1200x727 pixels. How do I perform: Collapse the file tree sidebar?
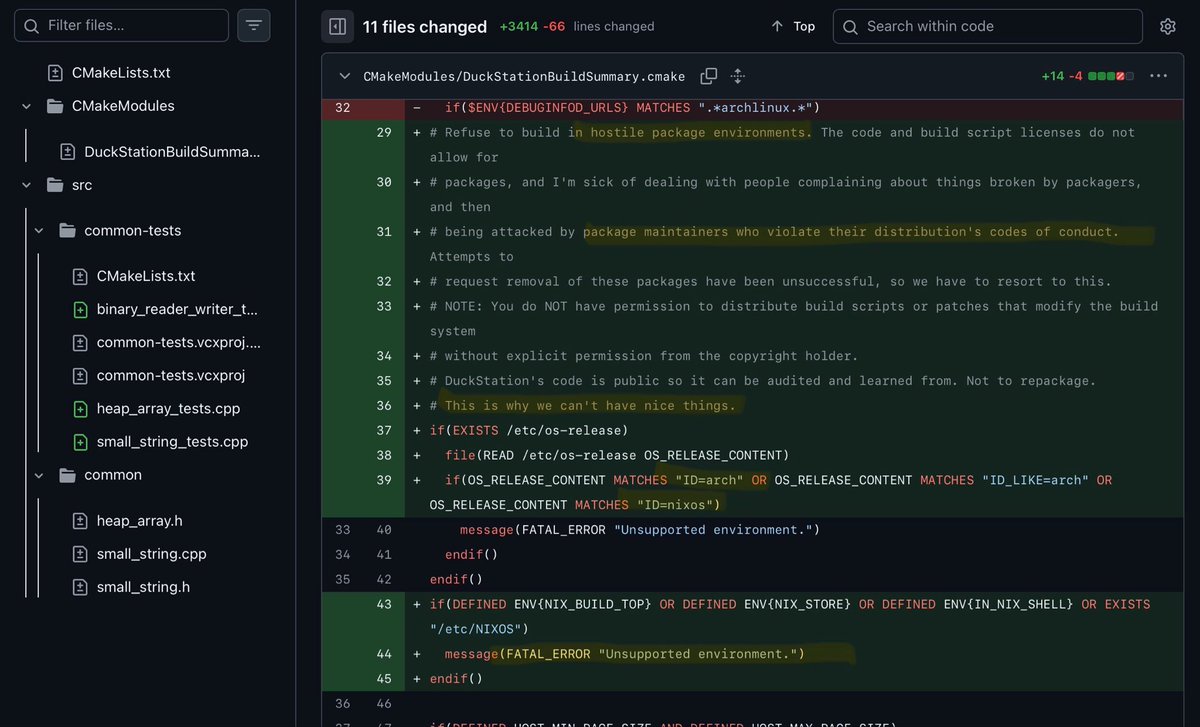(x=338, y=27)
